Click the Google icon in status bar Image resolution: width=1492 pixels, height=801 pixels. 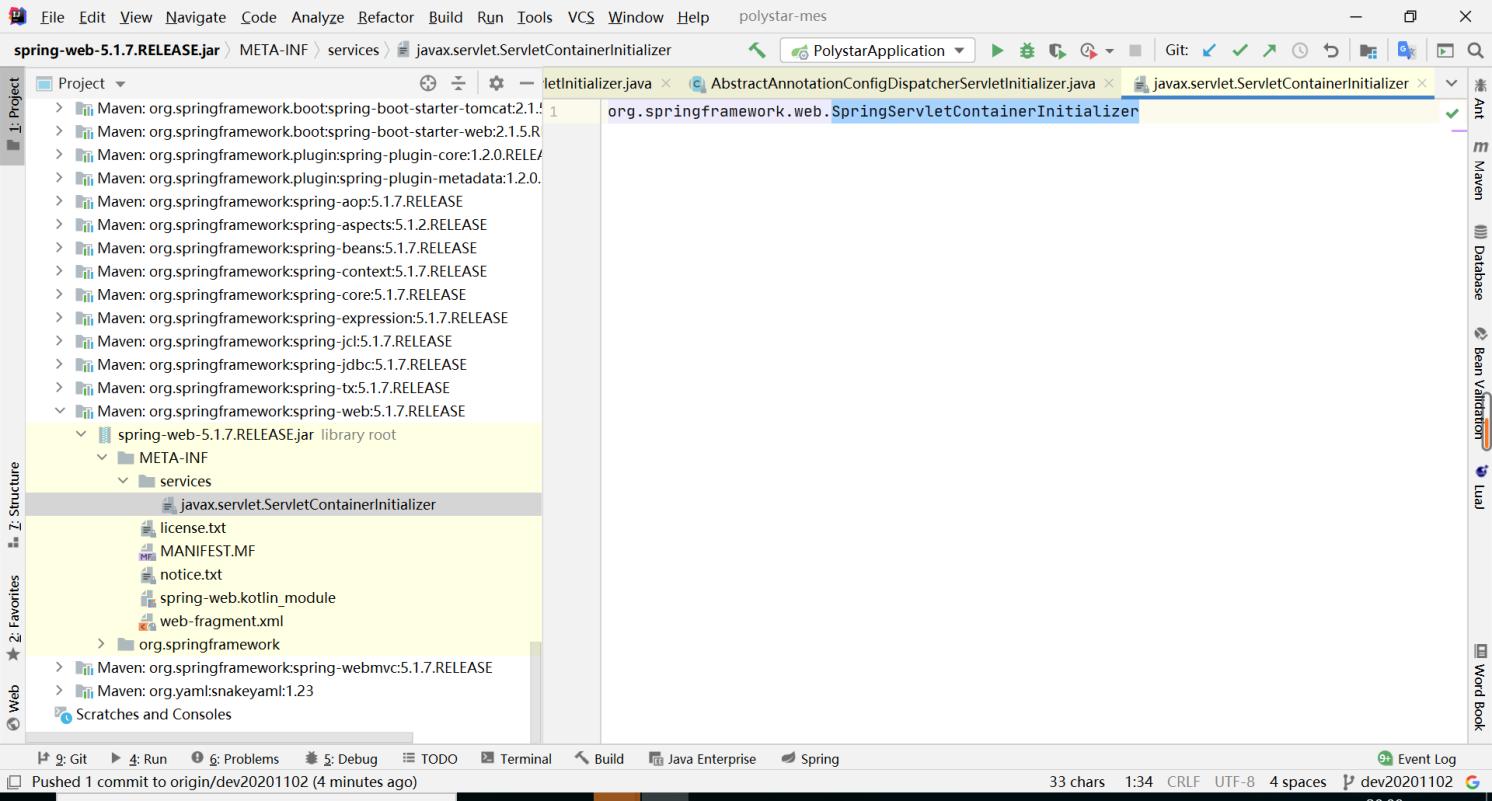click(x=1472, y=782)
